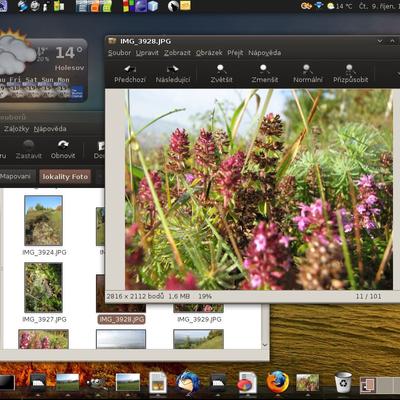Open Nápověda menu in the image viewer
Viewport: 400px width, 400px height.
[x=264, y=53]
